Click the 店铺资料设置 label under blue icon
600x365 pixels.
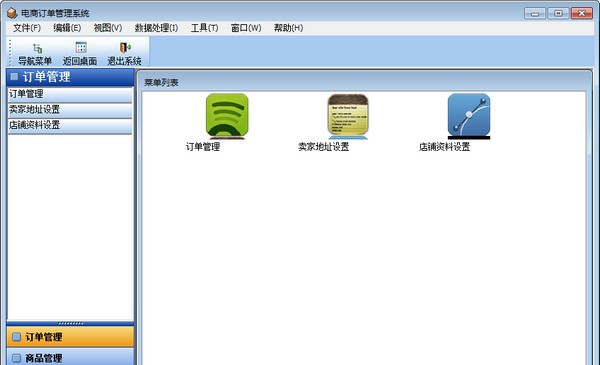pos(444,147)
